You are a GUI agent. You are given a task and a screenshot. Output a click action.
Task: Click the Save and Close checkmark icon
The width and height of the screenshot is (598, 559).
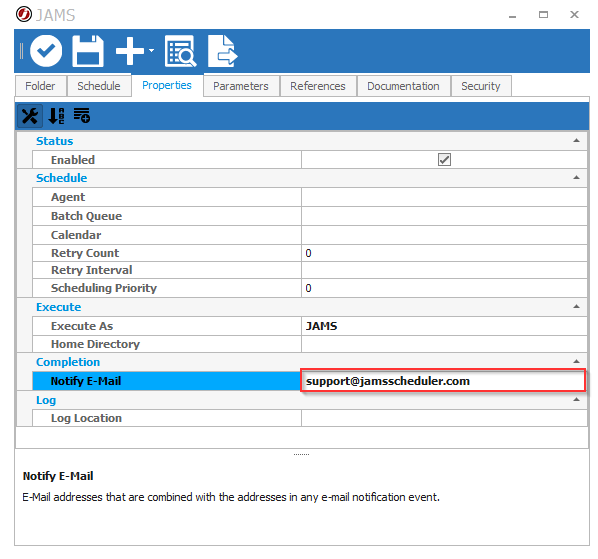coord(46,51)
